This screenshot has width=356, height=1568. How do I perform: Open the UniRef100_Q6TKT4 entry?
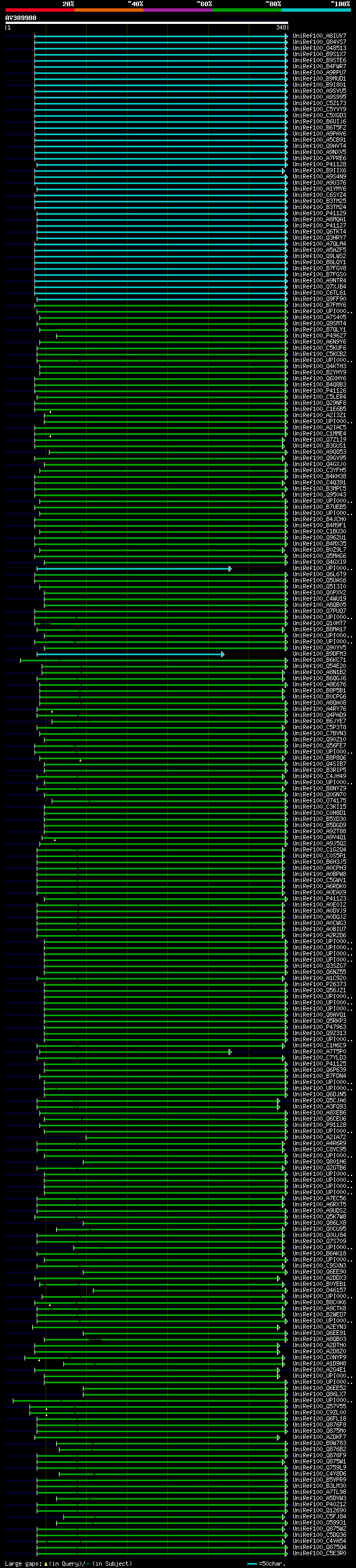[319, 232]
